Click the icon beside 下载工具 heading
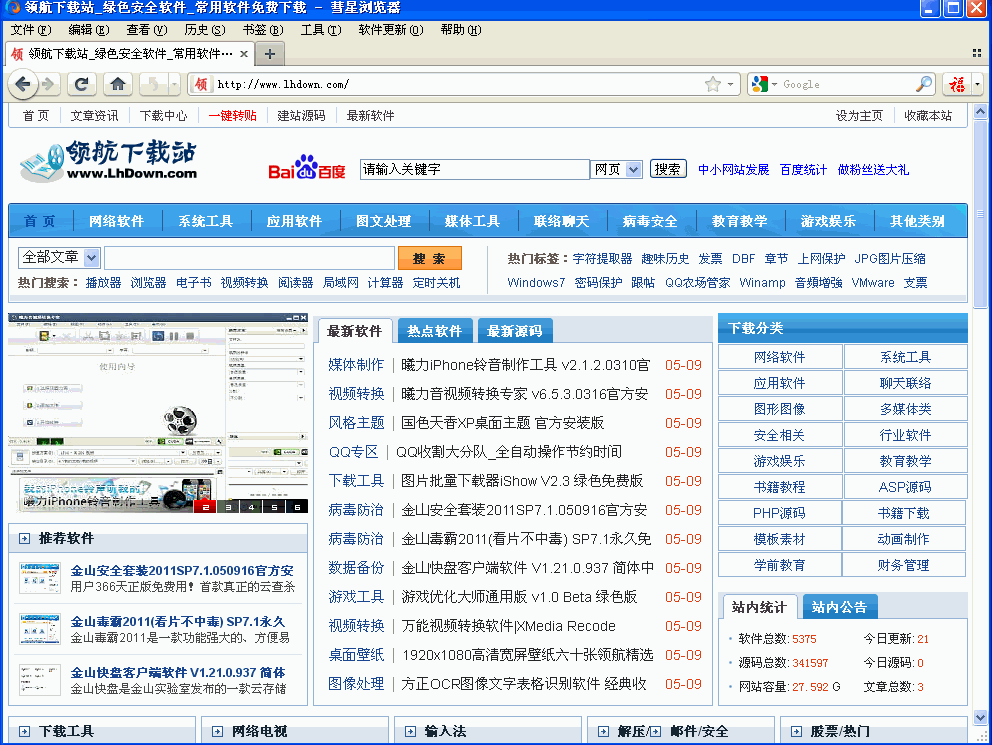This screenshot has width=992, height=745. point(24,731)
